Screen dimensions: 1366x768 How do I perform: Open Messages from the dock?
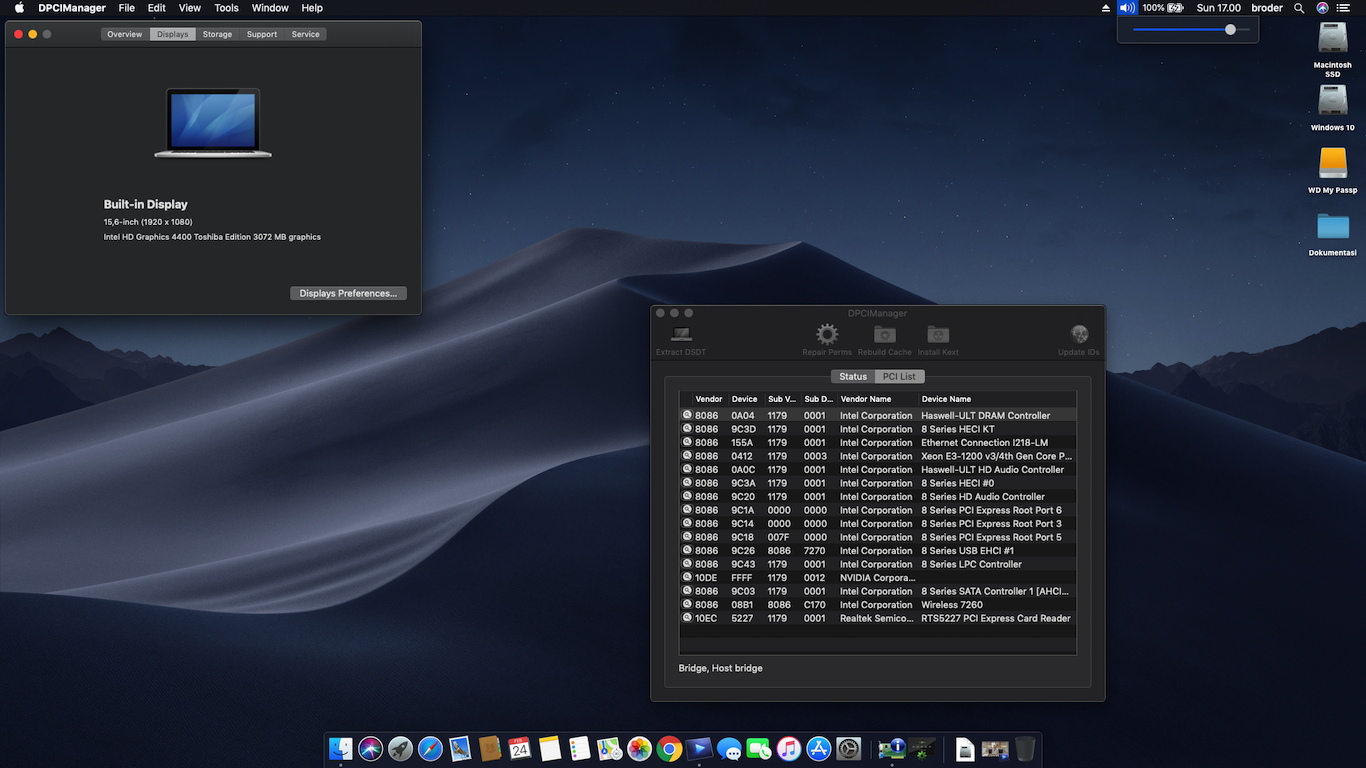click(730, 748)
